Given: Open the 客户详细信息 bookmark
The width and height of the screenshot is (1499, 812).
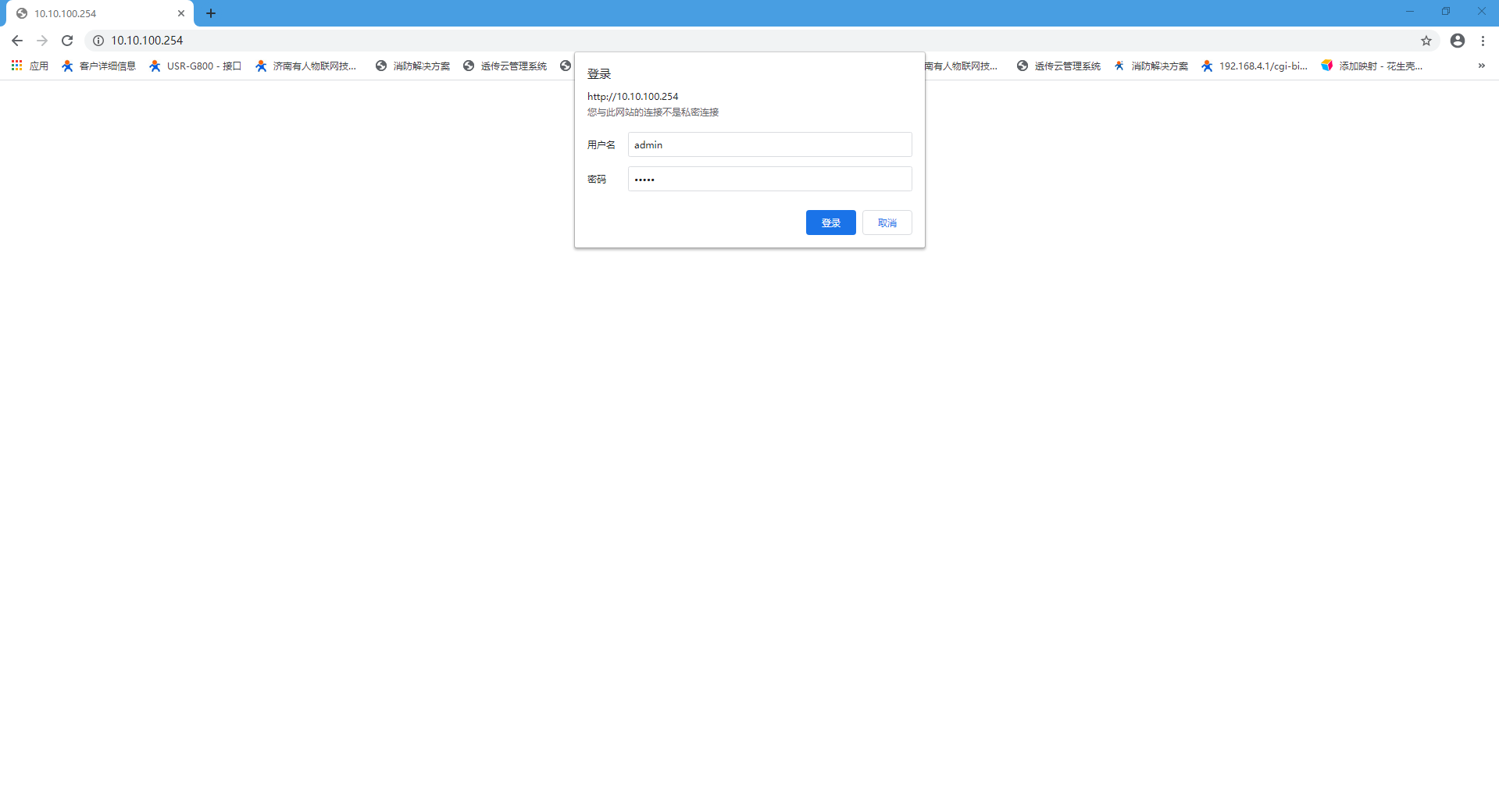Looking at the screenshot, I should [99, 66].
